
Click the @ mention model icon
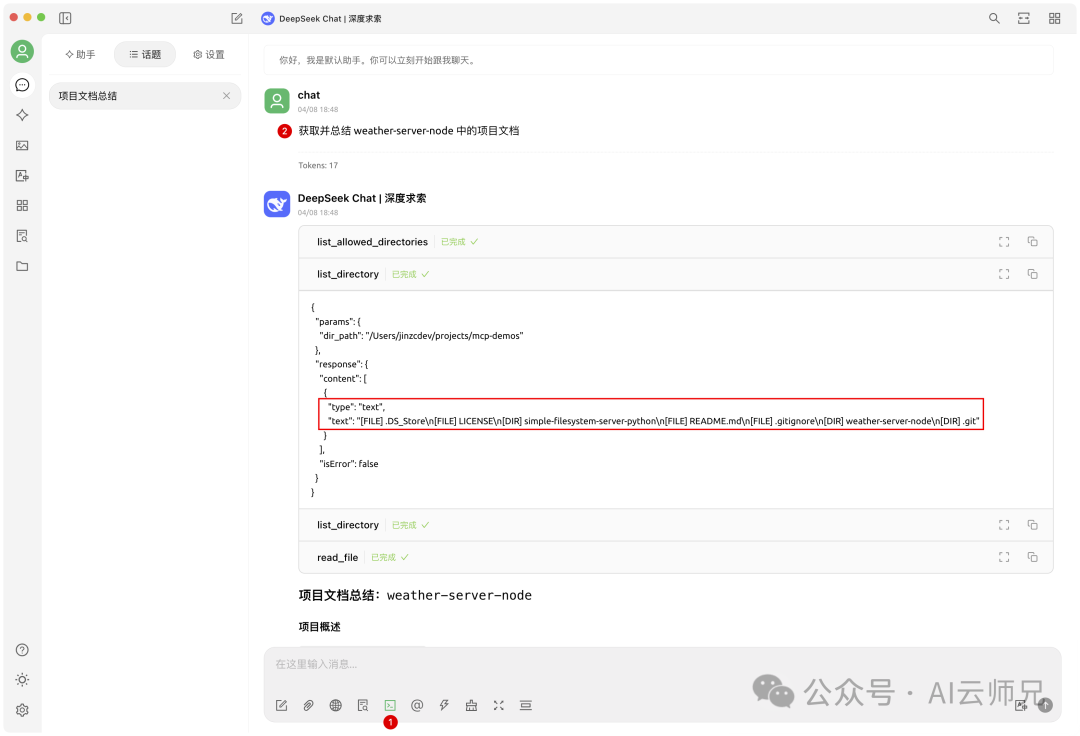coord(417,705)
